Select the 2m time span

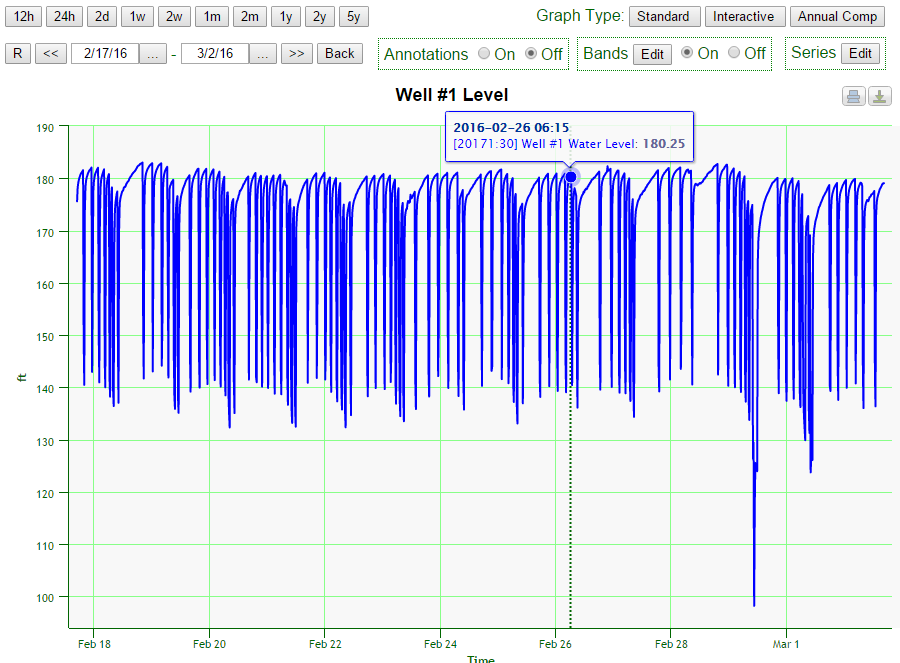pyautogui.click(x=250, y=17)
